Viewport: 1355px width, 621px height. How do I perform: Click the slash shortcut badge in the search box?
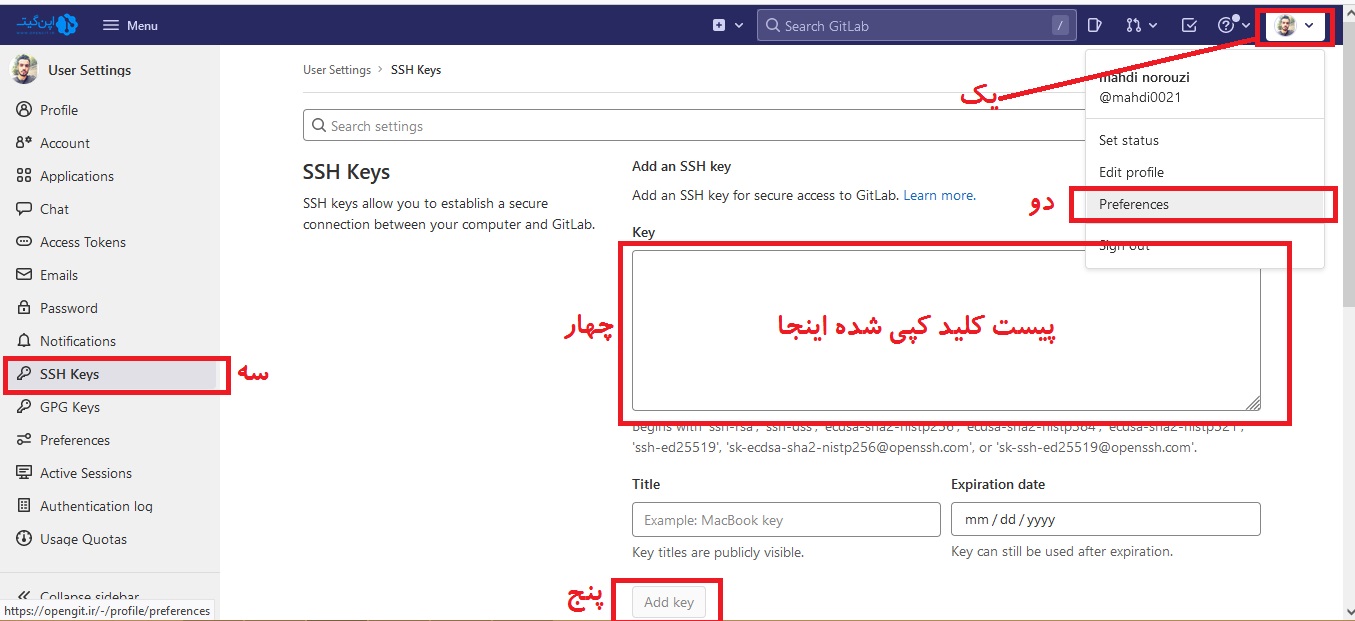[x=1060, y=26]
